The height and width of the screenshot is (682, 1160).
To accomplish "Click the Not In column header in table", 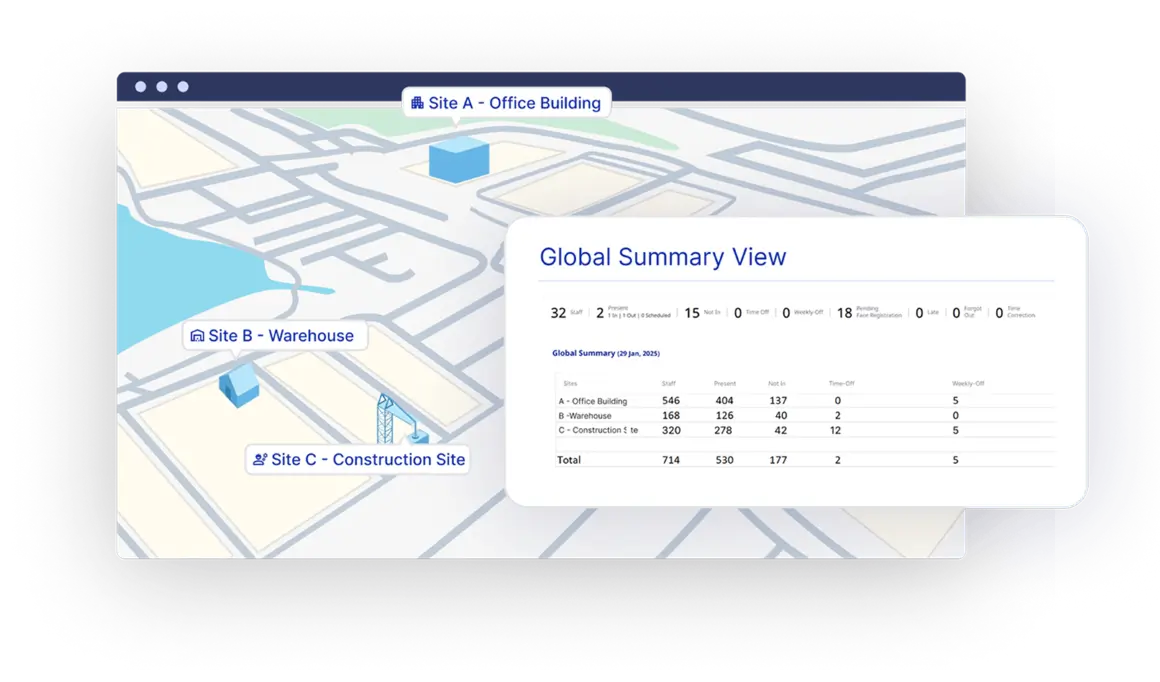I will point(777,384).
